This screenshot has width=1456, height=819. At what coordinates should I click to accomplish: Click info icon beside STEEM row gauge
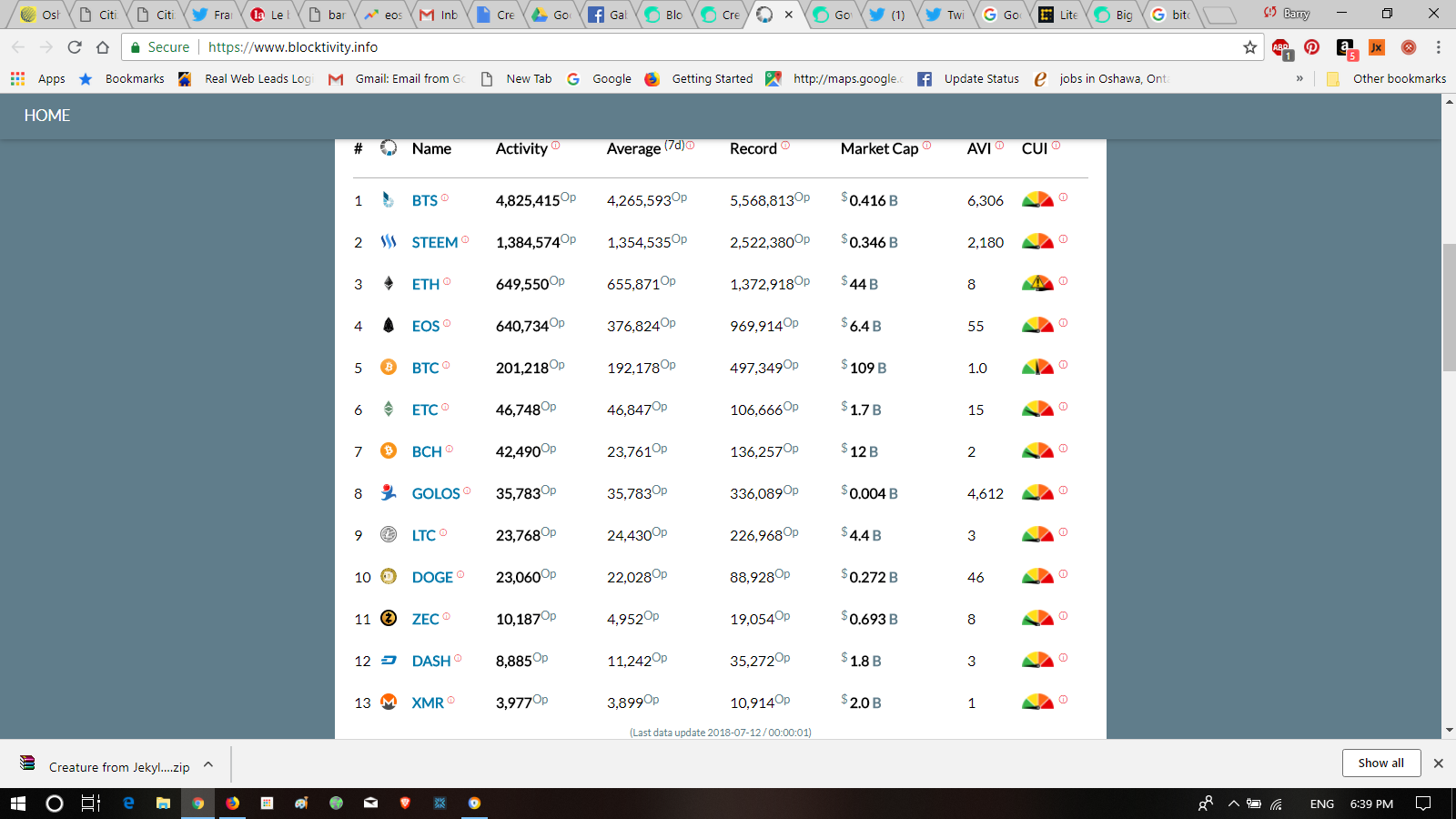(1063, 239)
